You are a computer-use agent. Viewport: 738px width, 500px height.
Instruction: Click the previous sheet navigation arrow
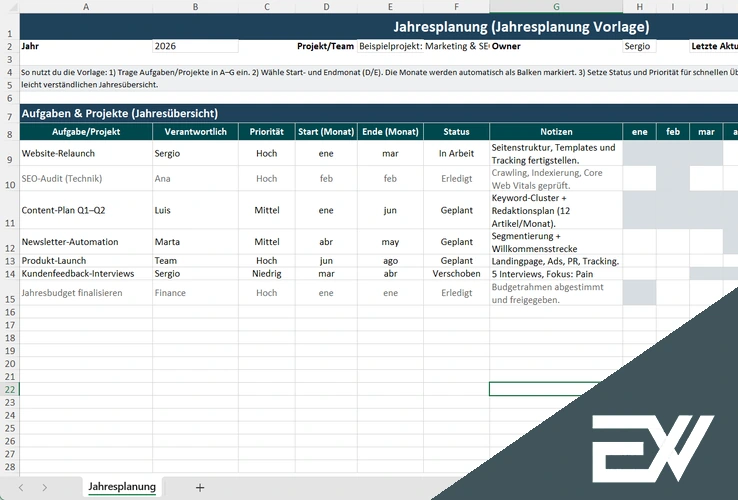[19, 487]
